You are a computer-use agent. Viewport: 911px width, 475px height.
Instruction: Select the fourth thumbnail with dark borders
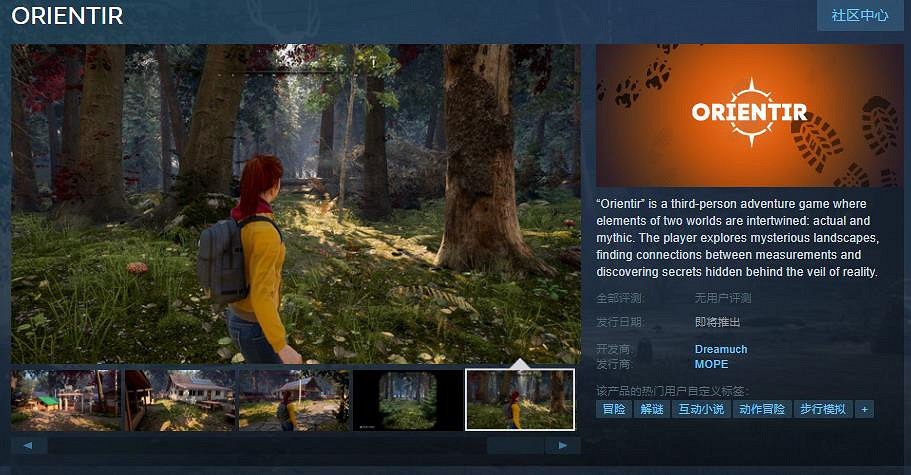pos(408,400)
